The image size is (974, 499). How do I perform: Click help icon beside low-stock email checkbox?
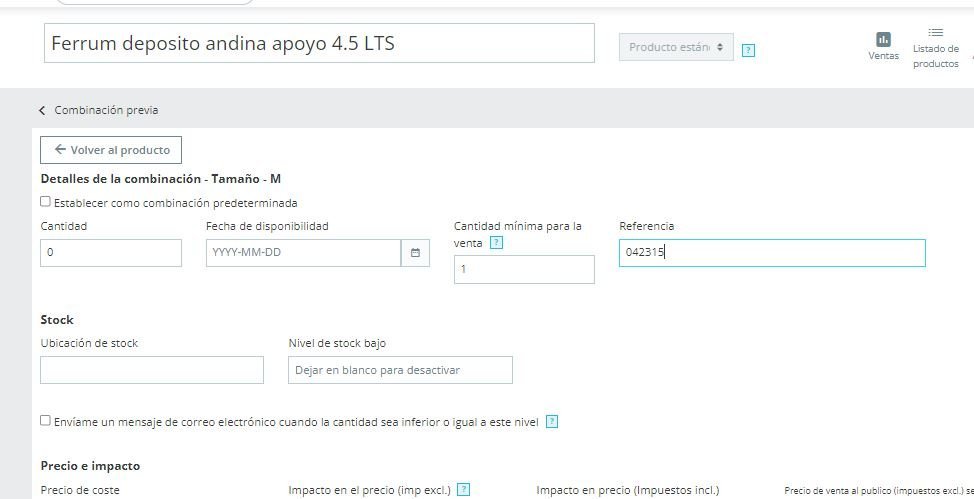click(x=552, y=422)
